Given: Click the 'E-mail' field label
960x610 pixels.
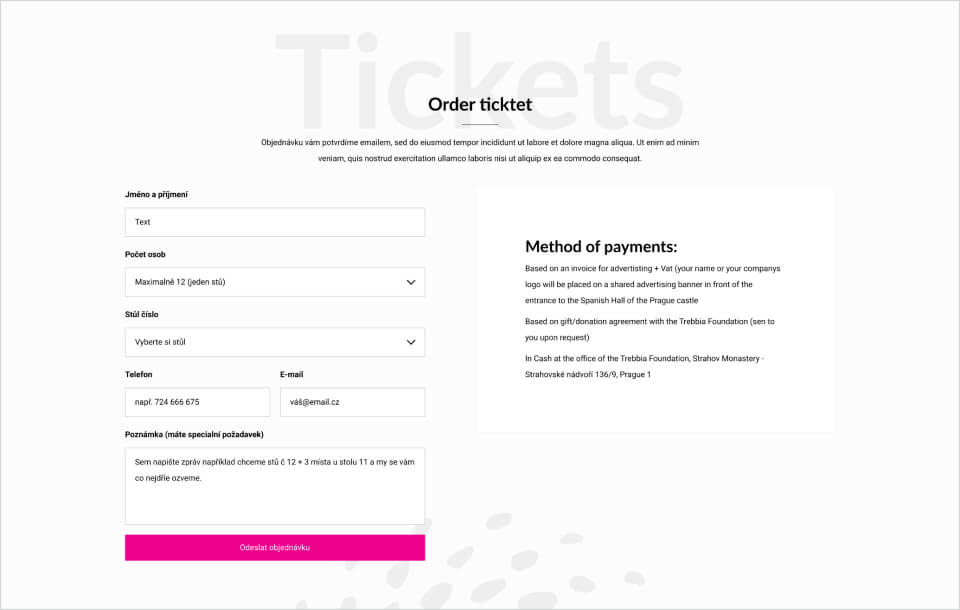Looking at the screenshot, I should (291, 375).
